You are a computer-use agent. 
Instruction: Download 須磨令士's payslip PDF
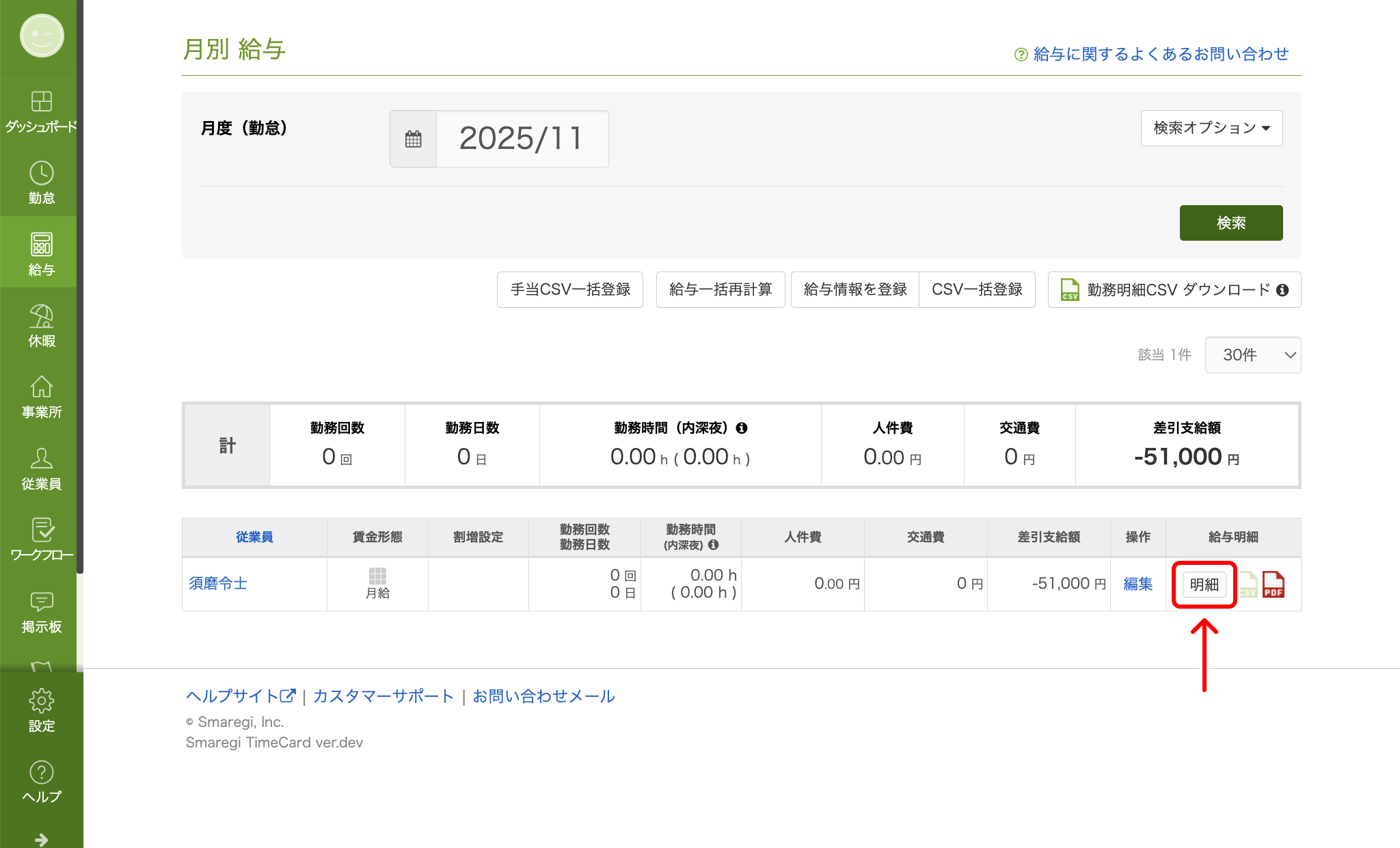[1273, 584]
